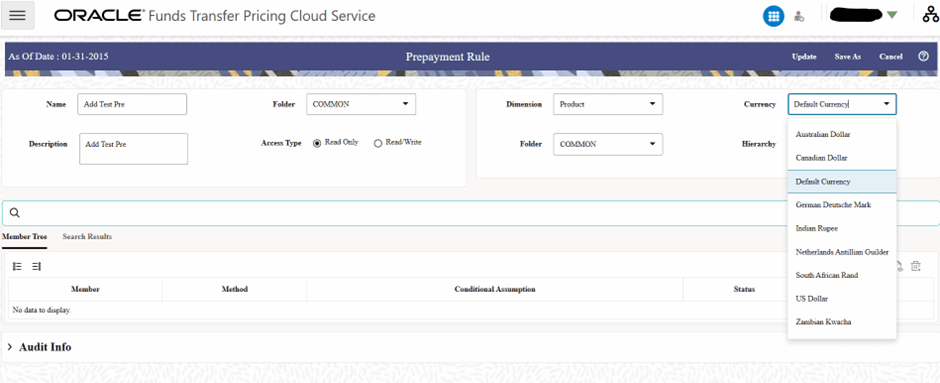Click the expand all tree icon
The width and height of the screenshot is (940, 383).
tap(17, 267)
